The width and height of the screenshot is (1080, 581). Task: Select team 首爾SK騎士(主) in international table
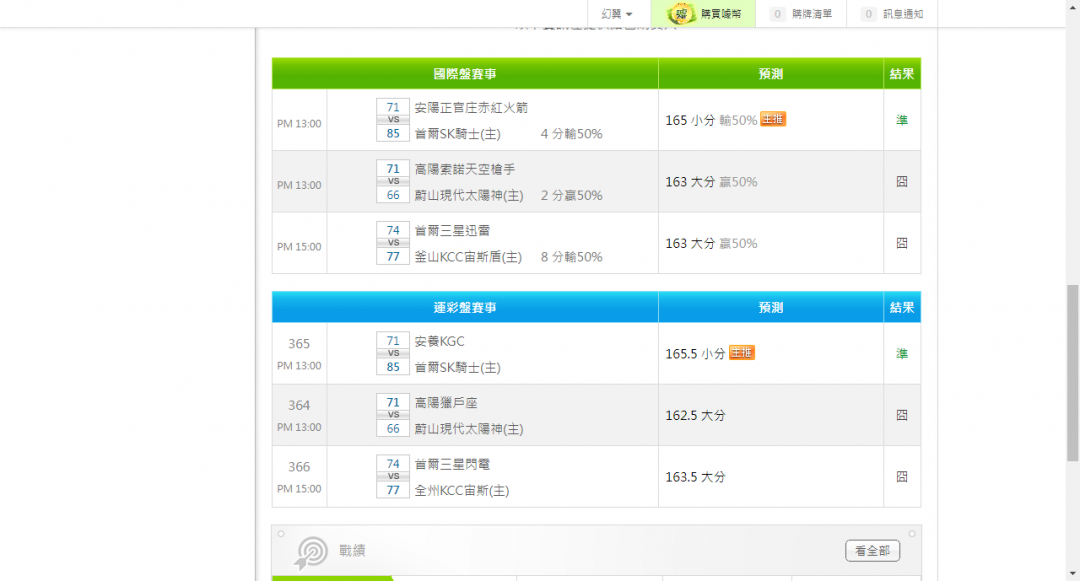click(457, 134)
